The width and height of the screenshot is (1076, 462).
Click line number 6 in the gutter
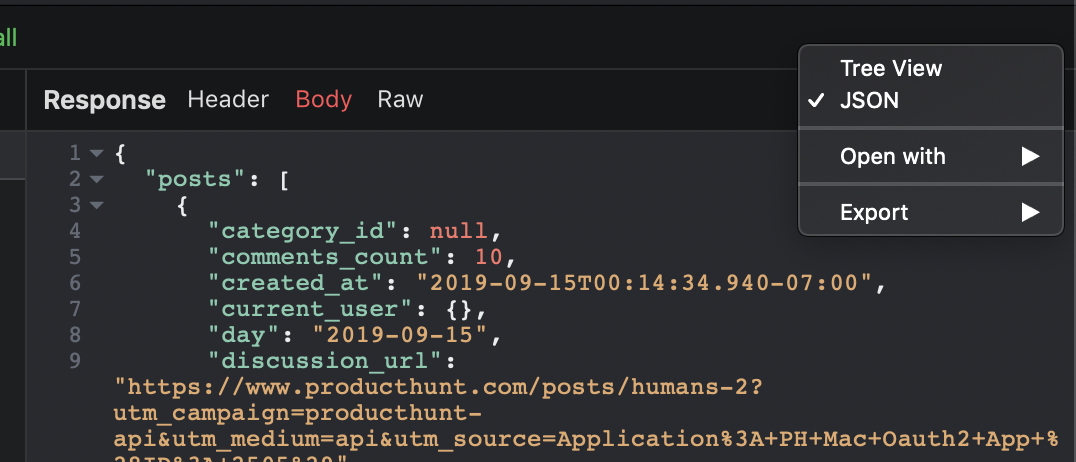point(74,283)
